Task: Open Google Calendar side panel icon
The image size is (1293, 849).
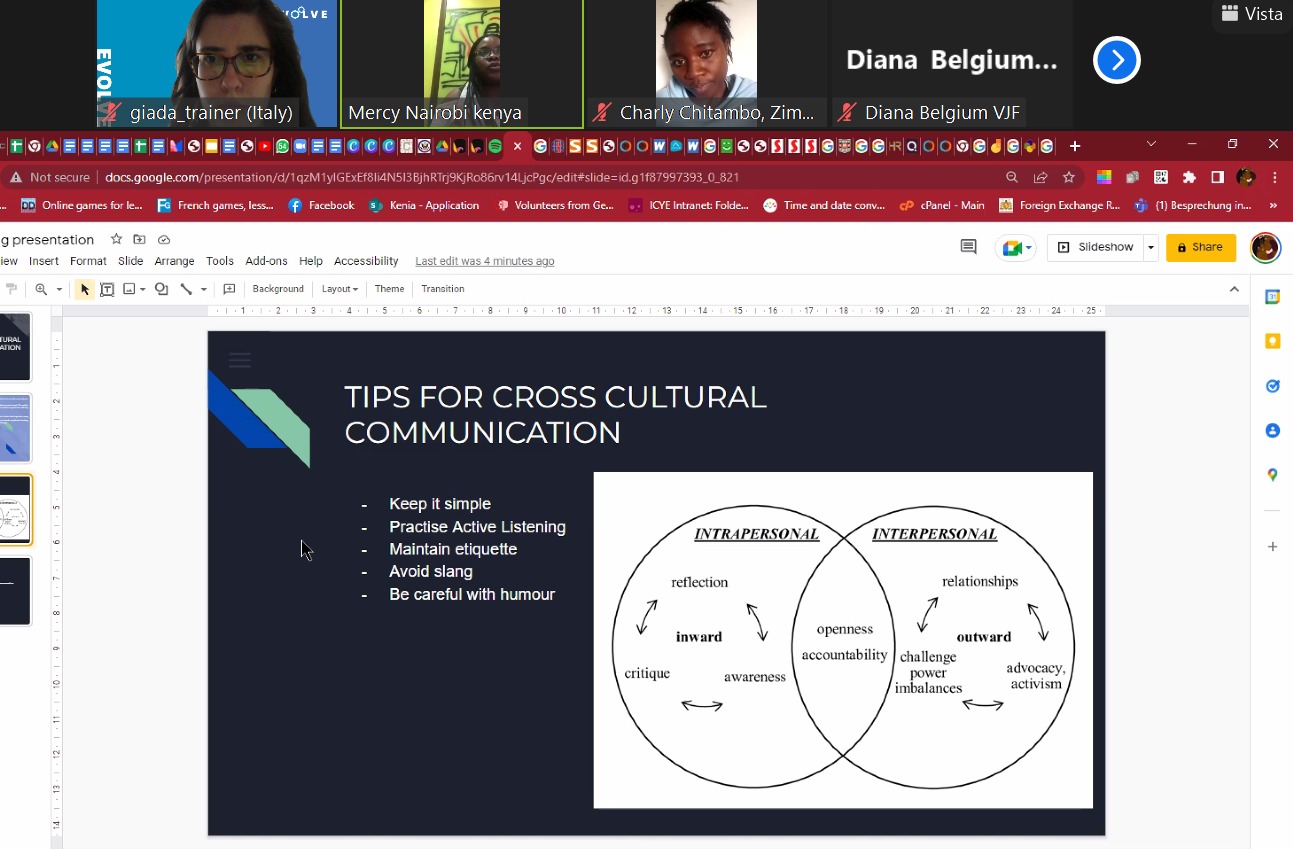Action: [x=1272, y=297]
